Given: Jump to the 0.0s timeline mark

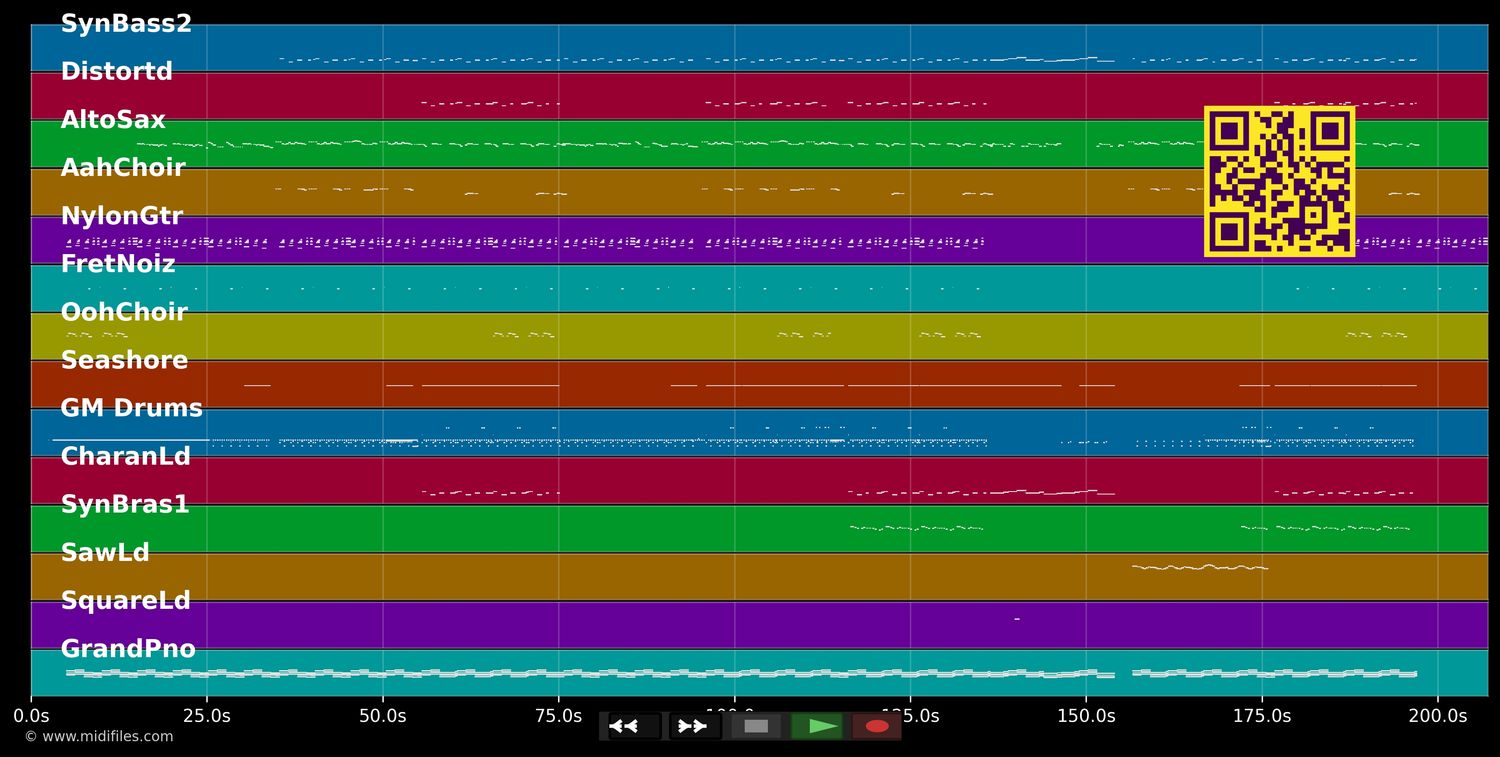Looking at the screenshot, I should (31, 716).
